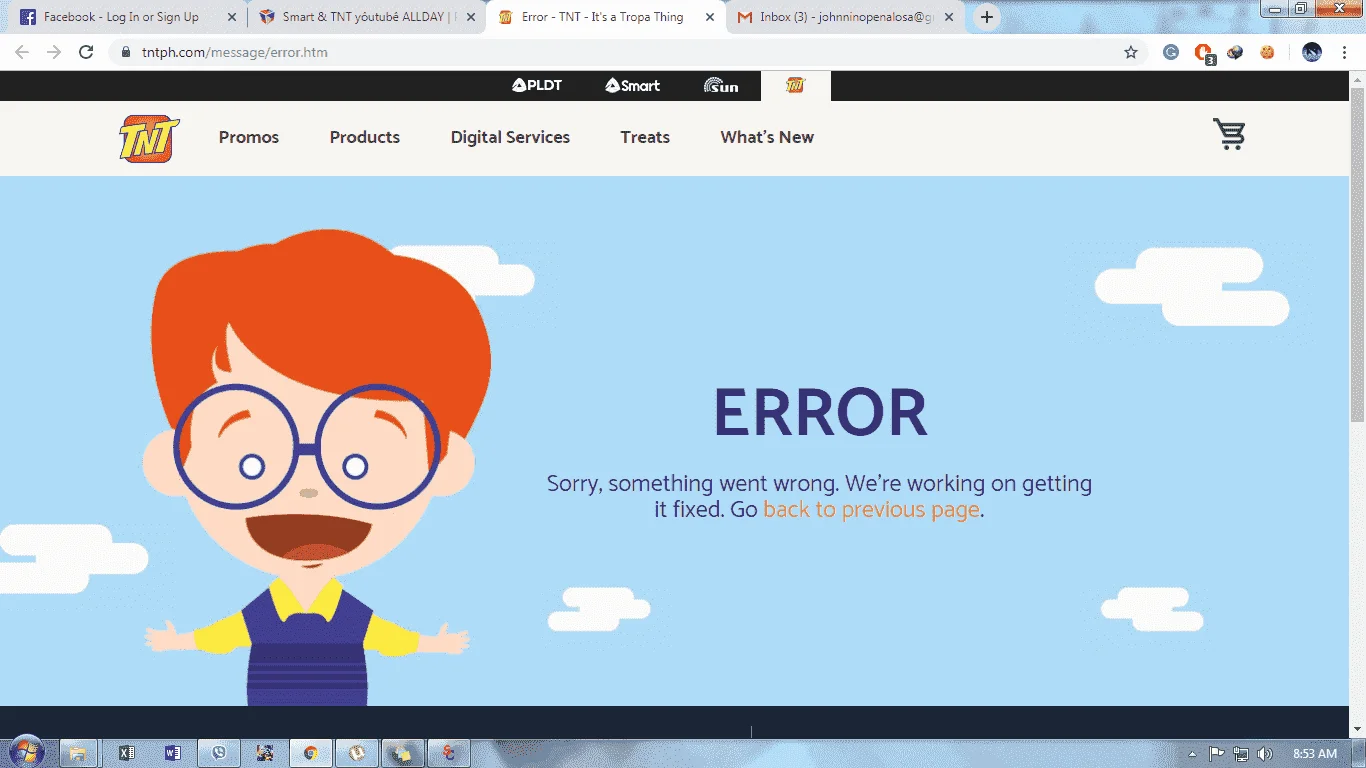Close the Gmail Inbox tab

(949, 17)
